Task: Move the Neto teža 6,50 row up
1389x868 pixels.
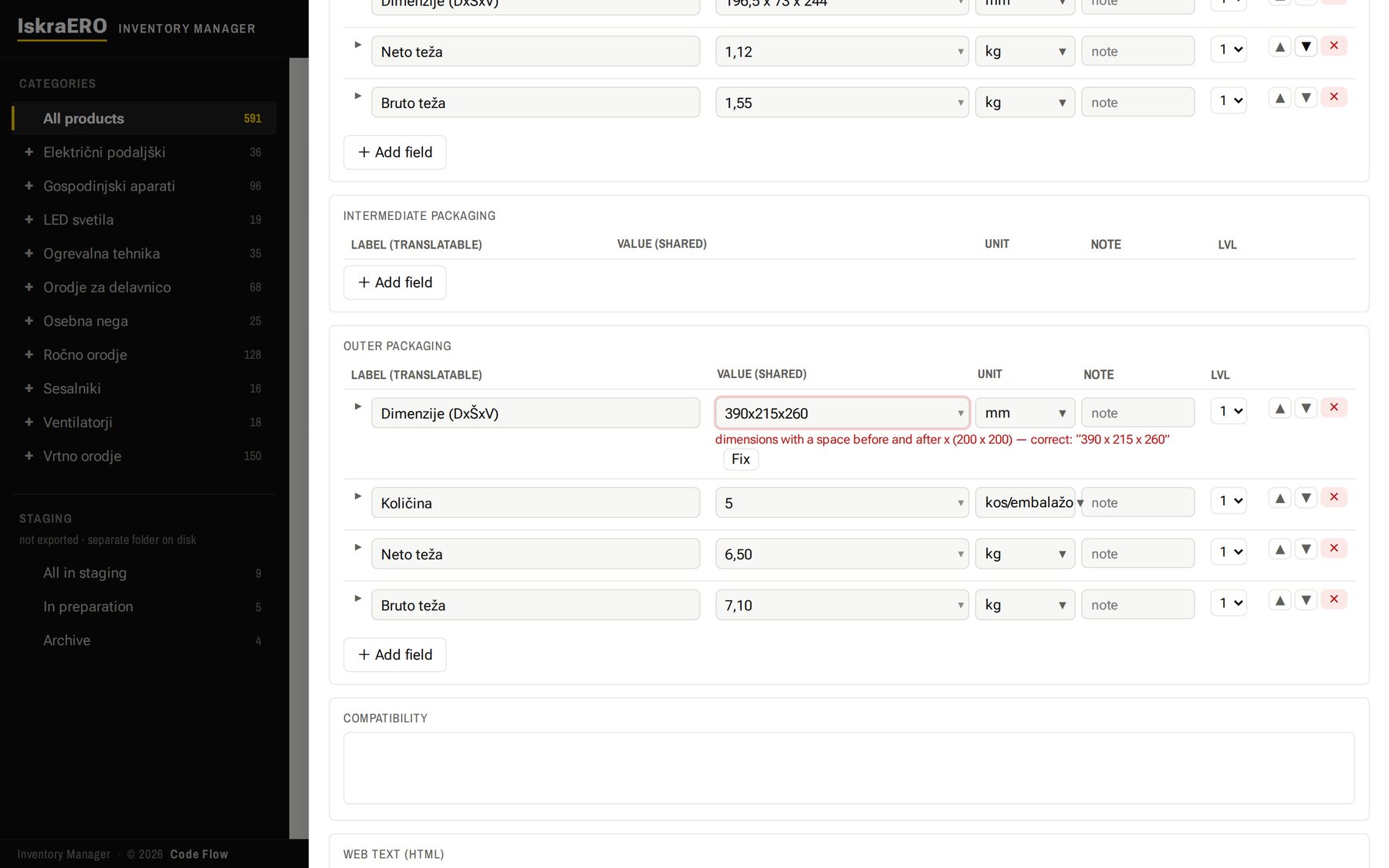Action: pos(1279,549)
